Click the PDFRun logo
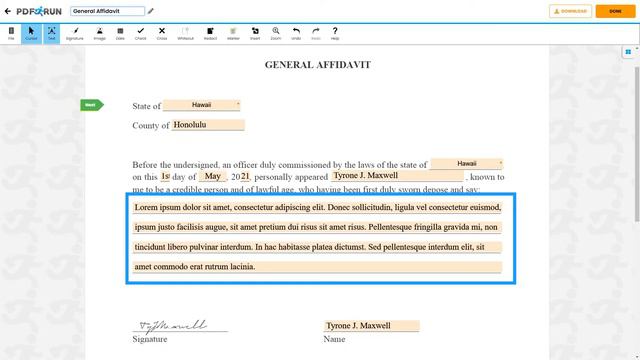The image size is (640, 360). [39, 11]
